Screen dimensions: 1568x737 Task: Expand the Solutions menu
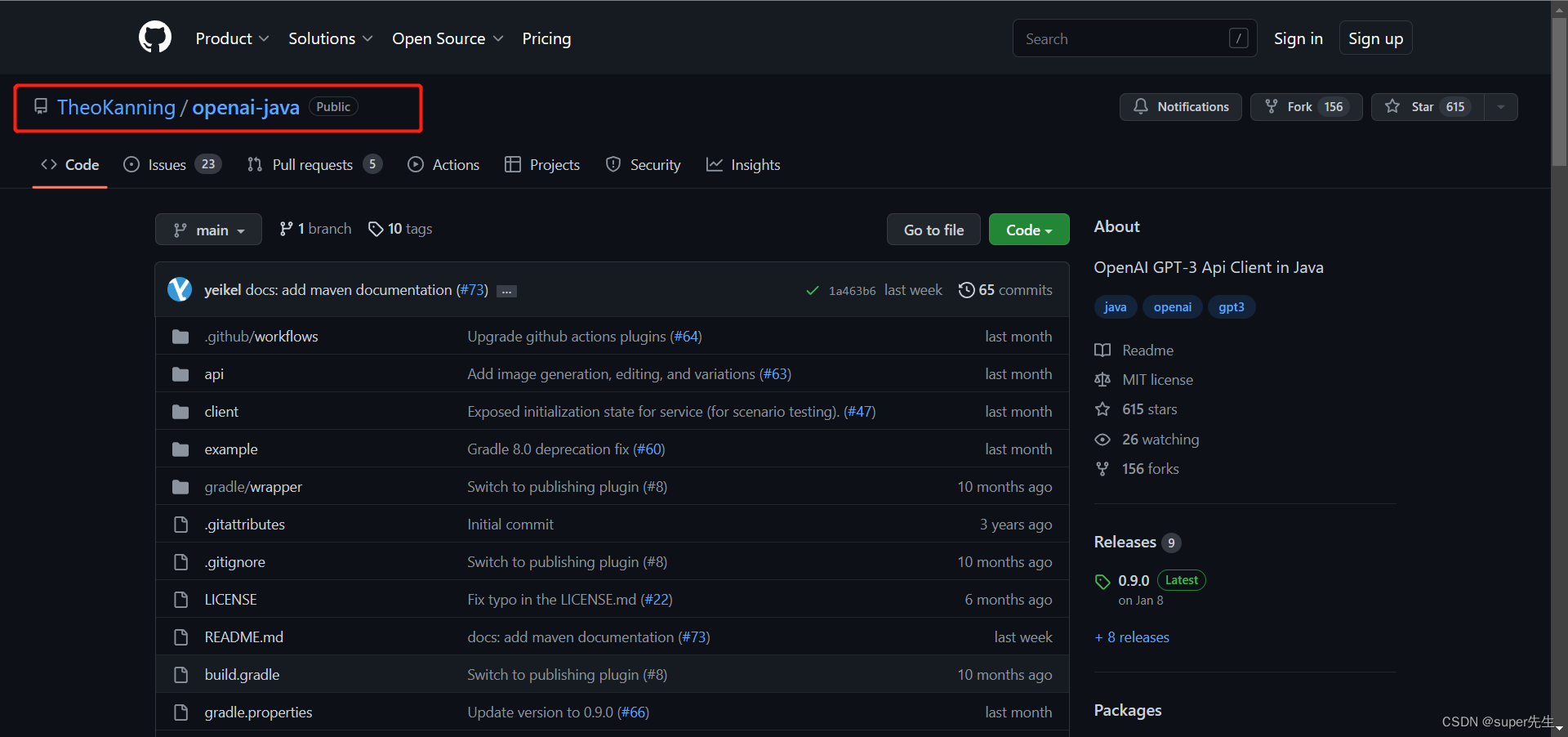(330, 38)
